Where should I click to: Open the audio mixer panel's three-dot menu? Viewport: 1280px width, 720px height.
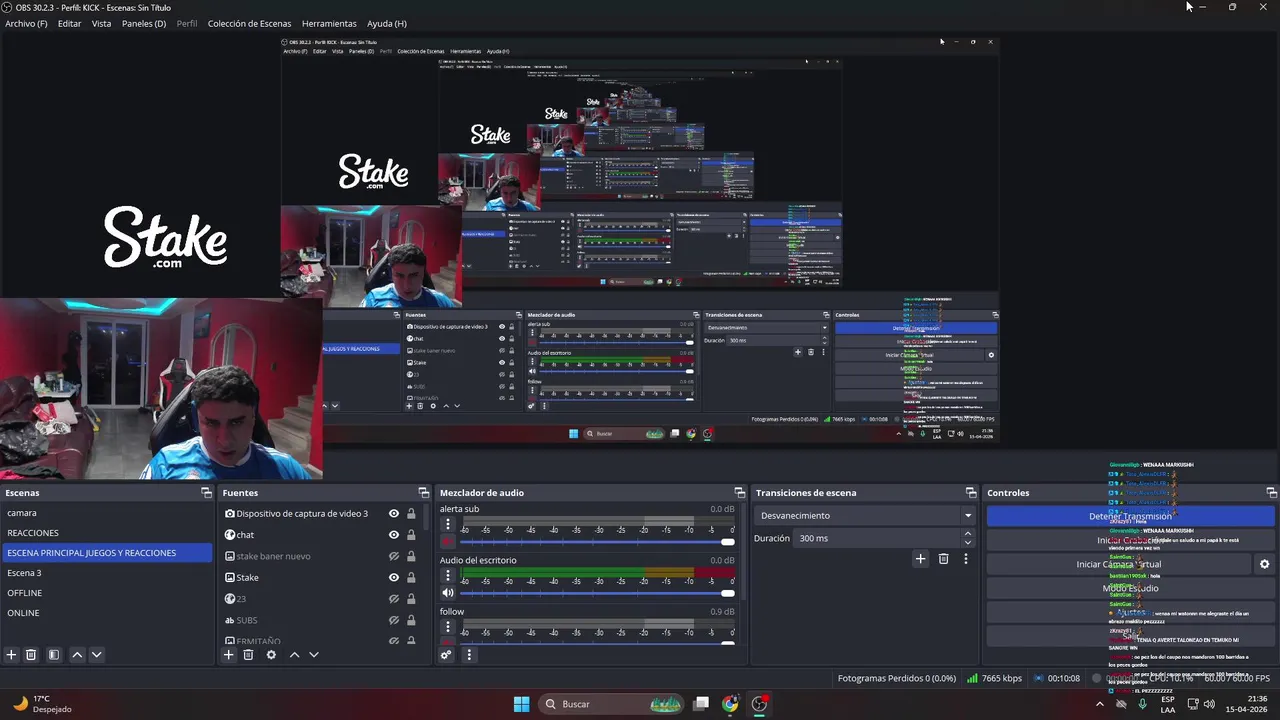[x=468, y=655]
